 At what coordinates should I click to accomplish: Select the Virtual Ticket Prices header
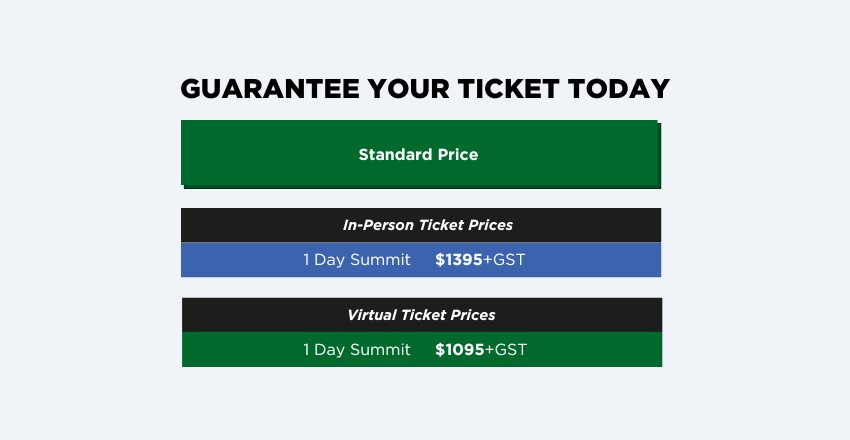422,315
